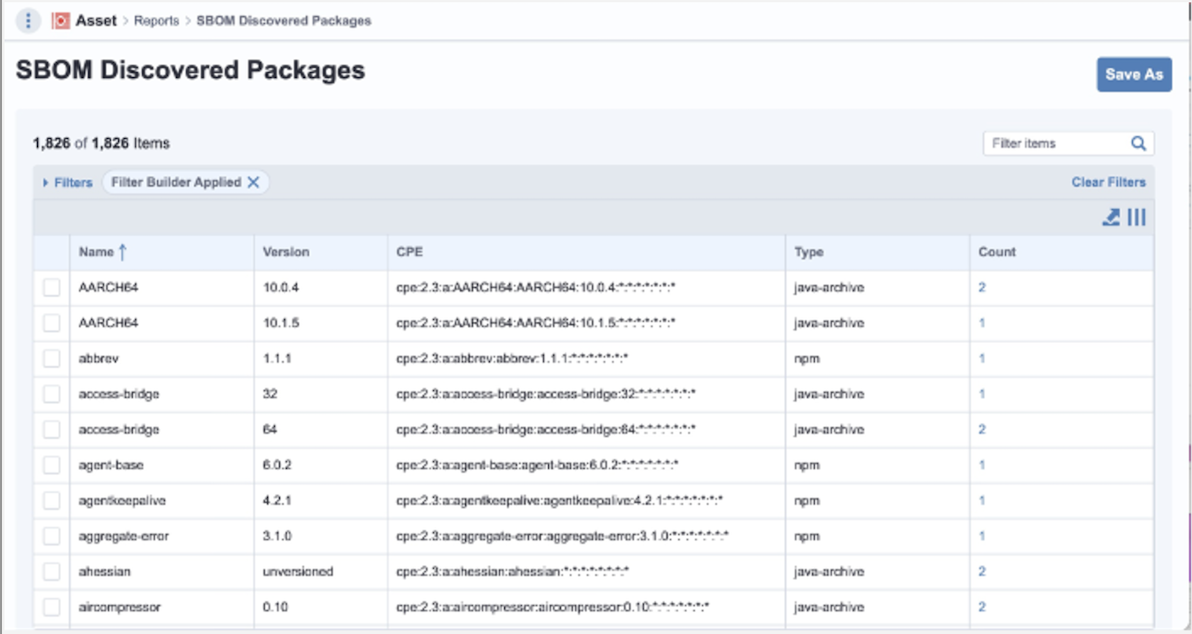Screen dimensions: 1192x634
Task: Open the column chooser icon
Action: pyautogui.click(x=1137, y=217)
